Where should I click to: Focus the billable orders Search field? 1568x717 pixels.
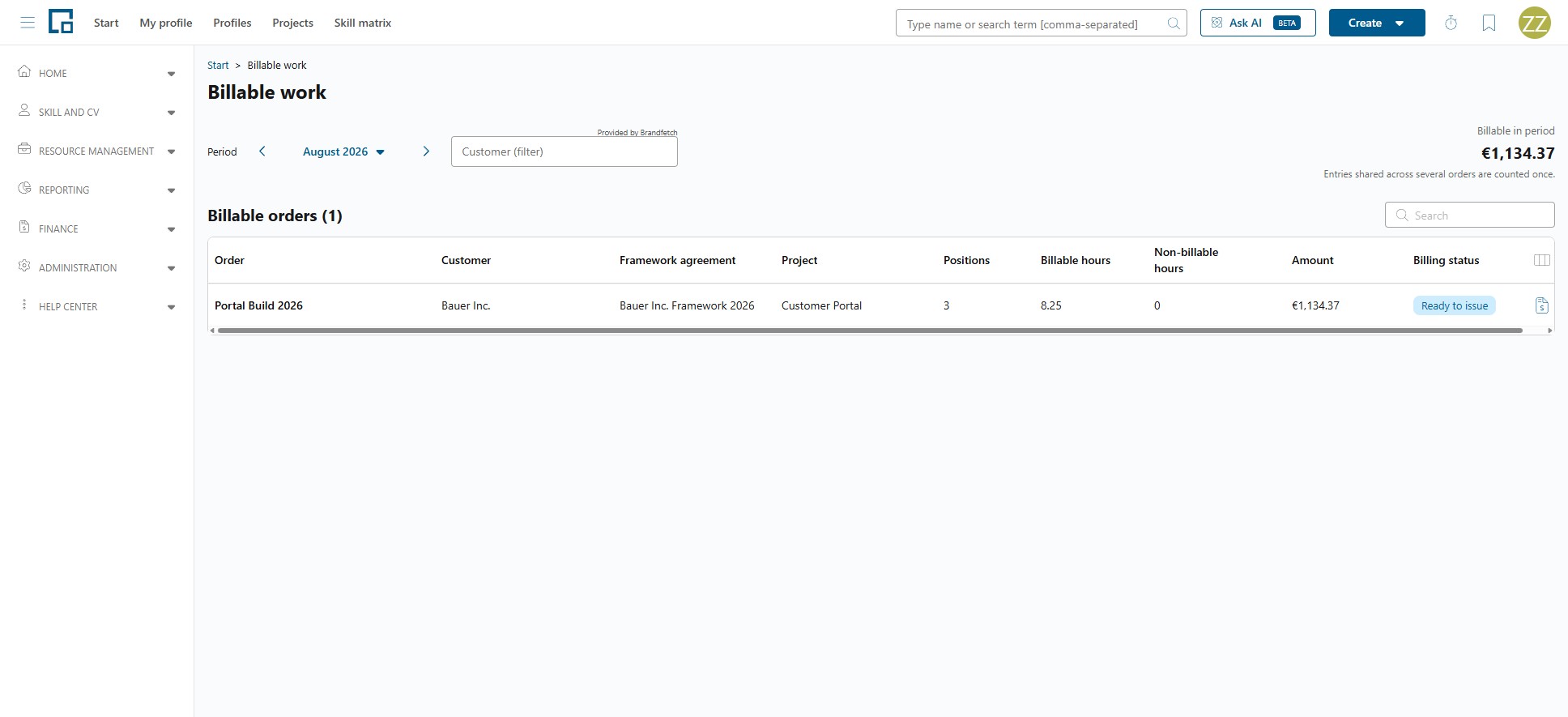[x=1470, y=215]
